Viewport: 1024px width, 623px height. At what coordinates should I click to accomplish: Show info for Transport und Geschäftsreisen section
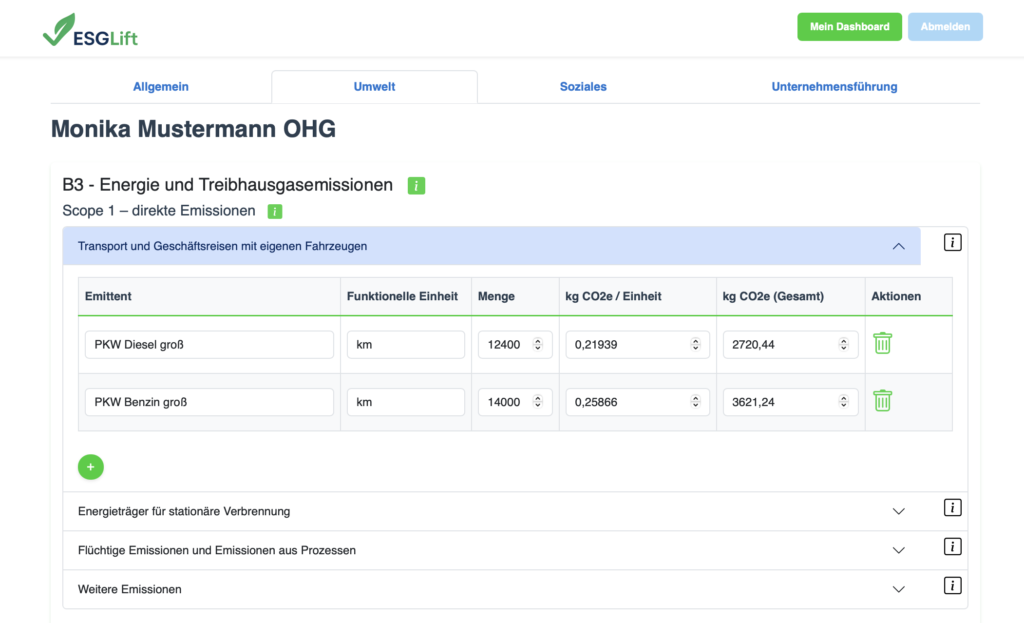tap(952, 242)
